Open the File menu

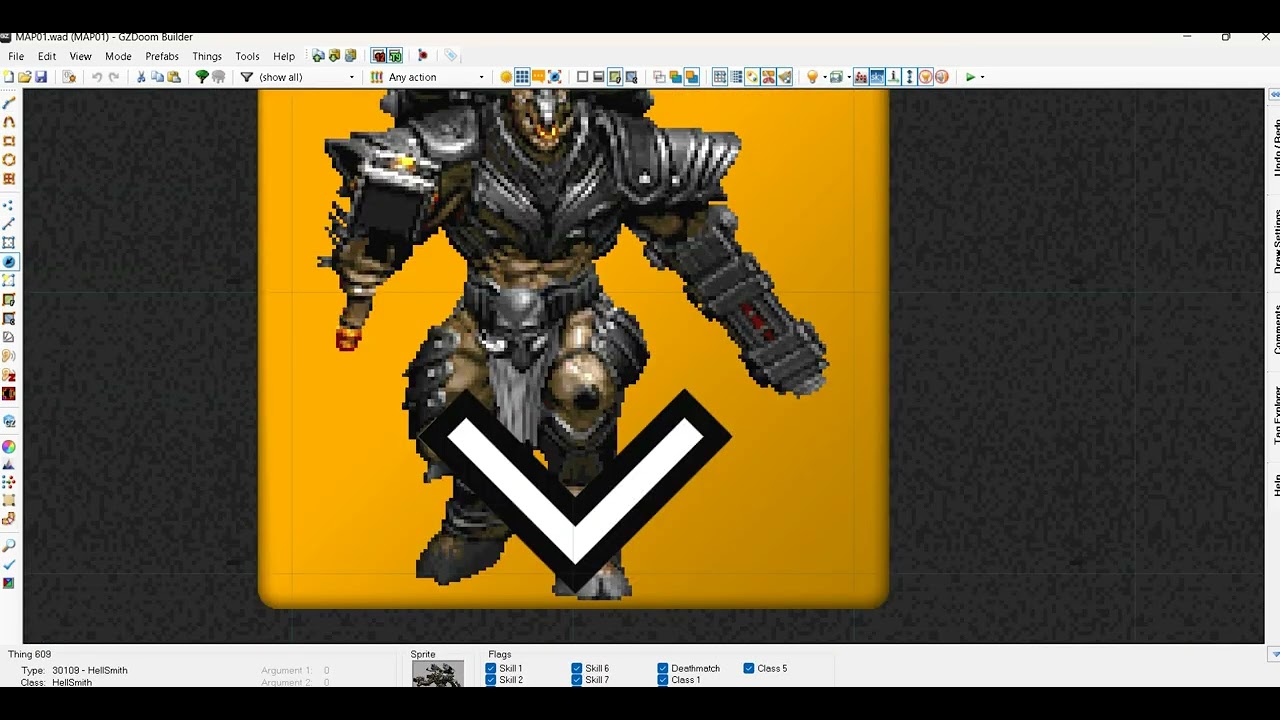pos(16,56)
